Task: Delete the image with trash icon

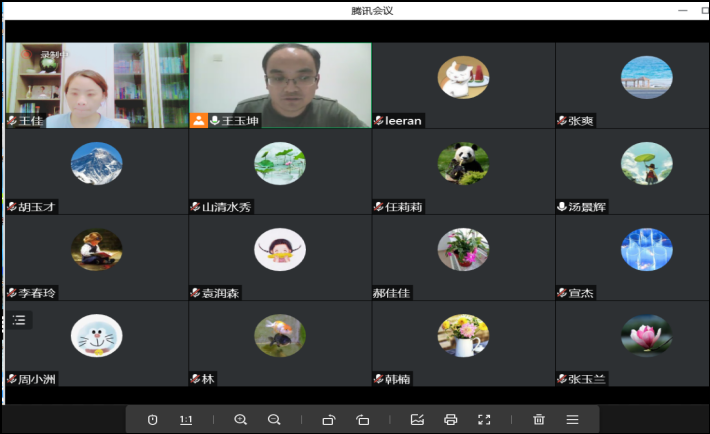Action: [x=539, y=420]
